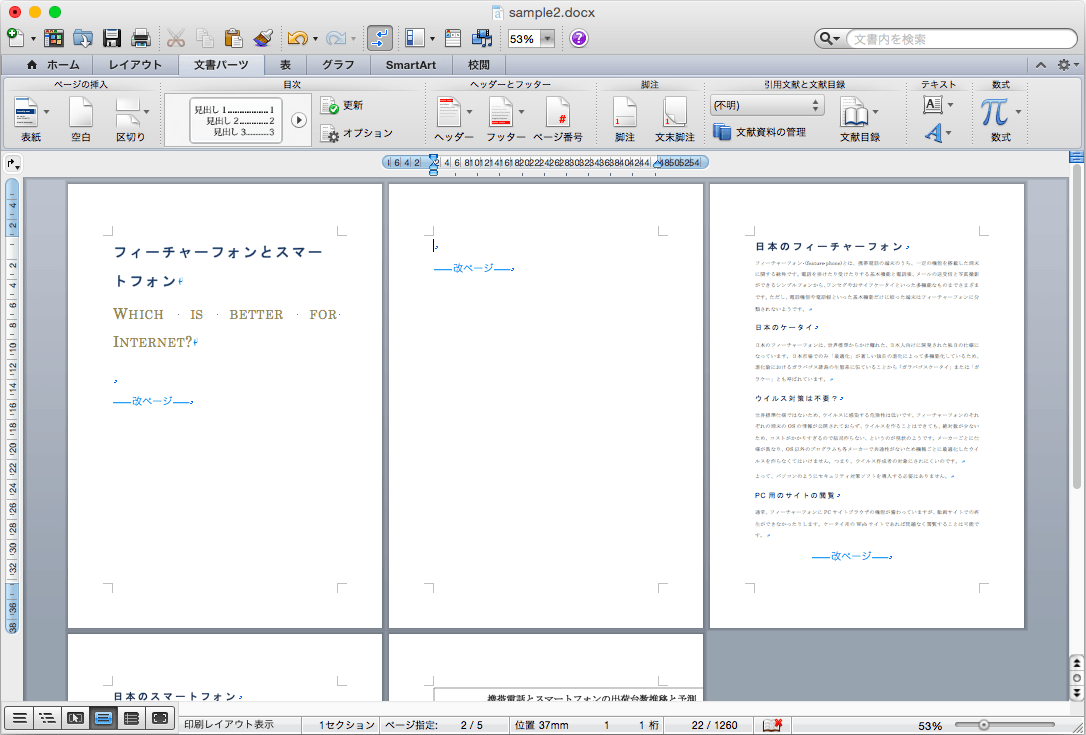This screenshot has width=1086, height=735.
Task: Open the zoom 53% dropdown
Action: (x=547, y=39)
